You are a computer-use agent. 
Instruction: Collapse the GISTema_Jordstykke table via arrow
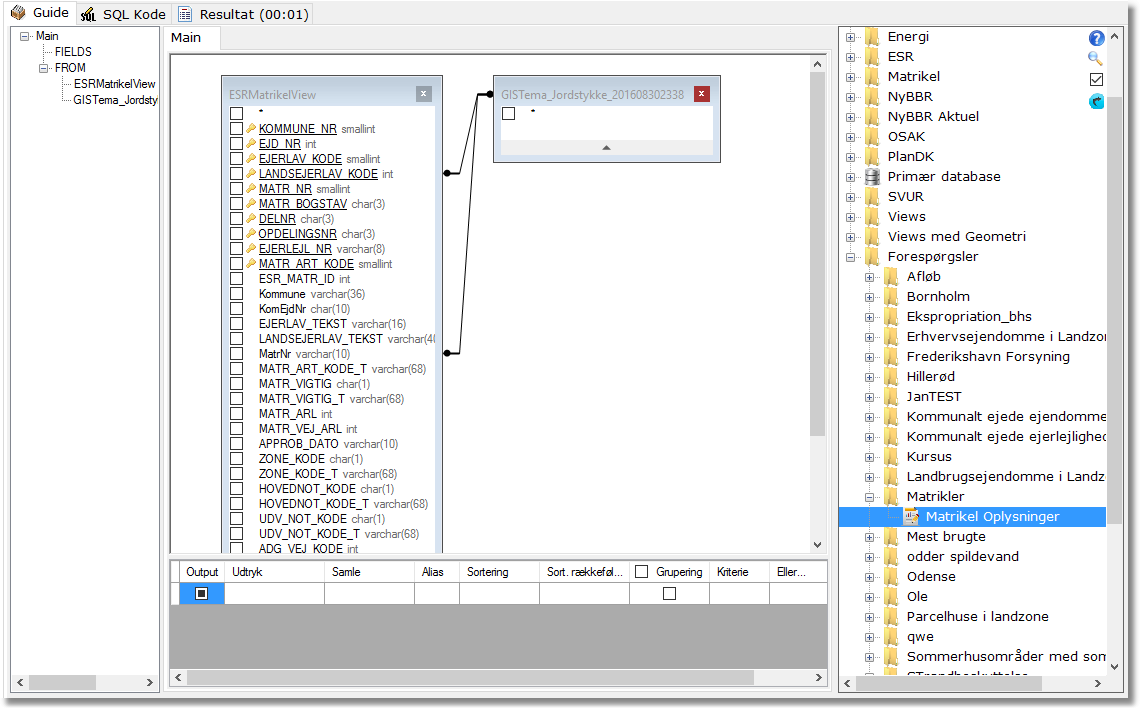click(605, 147)
